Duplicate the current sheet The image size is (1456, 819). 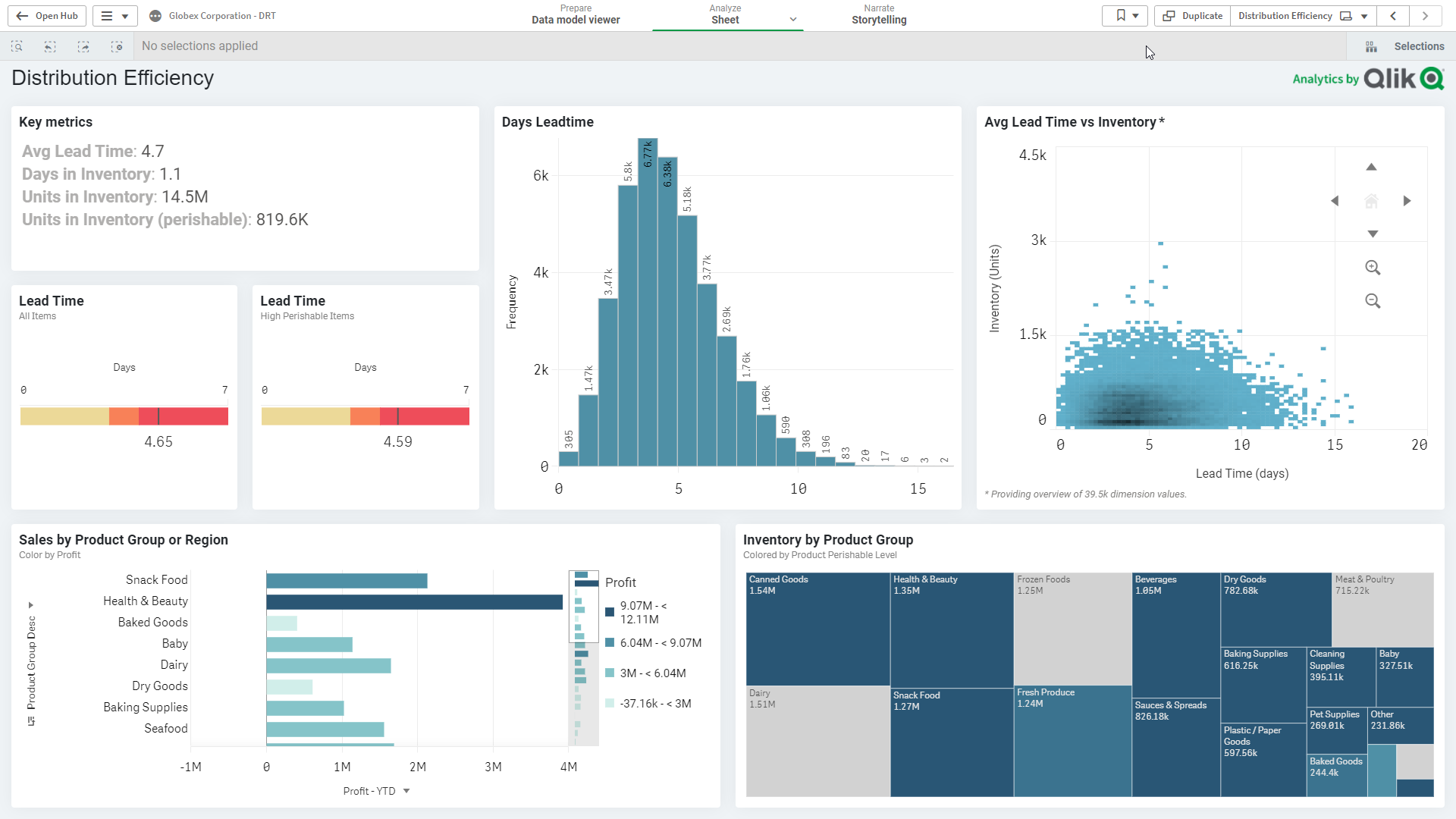click(x=1191, y=16)
